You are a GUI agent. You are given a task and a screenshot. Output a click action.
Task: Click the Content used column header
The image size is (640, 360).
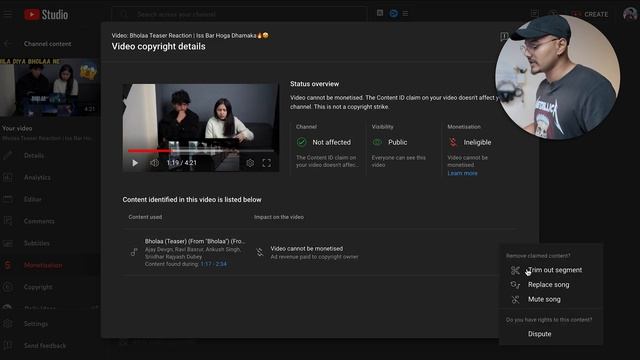[145, 217]
